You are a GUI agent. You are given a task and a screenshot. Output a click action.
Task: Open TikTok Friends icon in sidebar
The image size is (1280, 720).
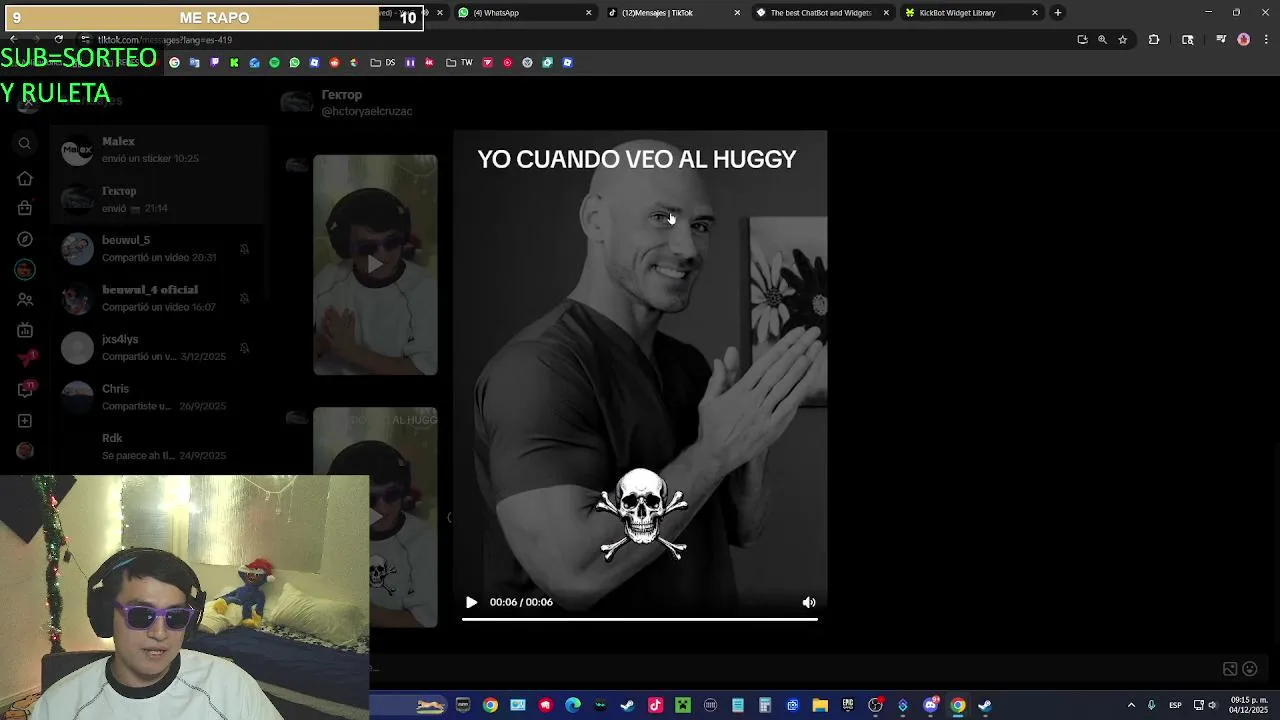tap(25, 299)
